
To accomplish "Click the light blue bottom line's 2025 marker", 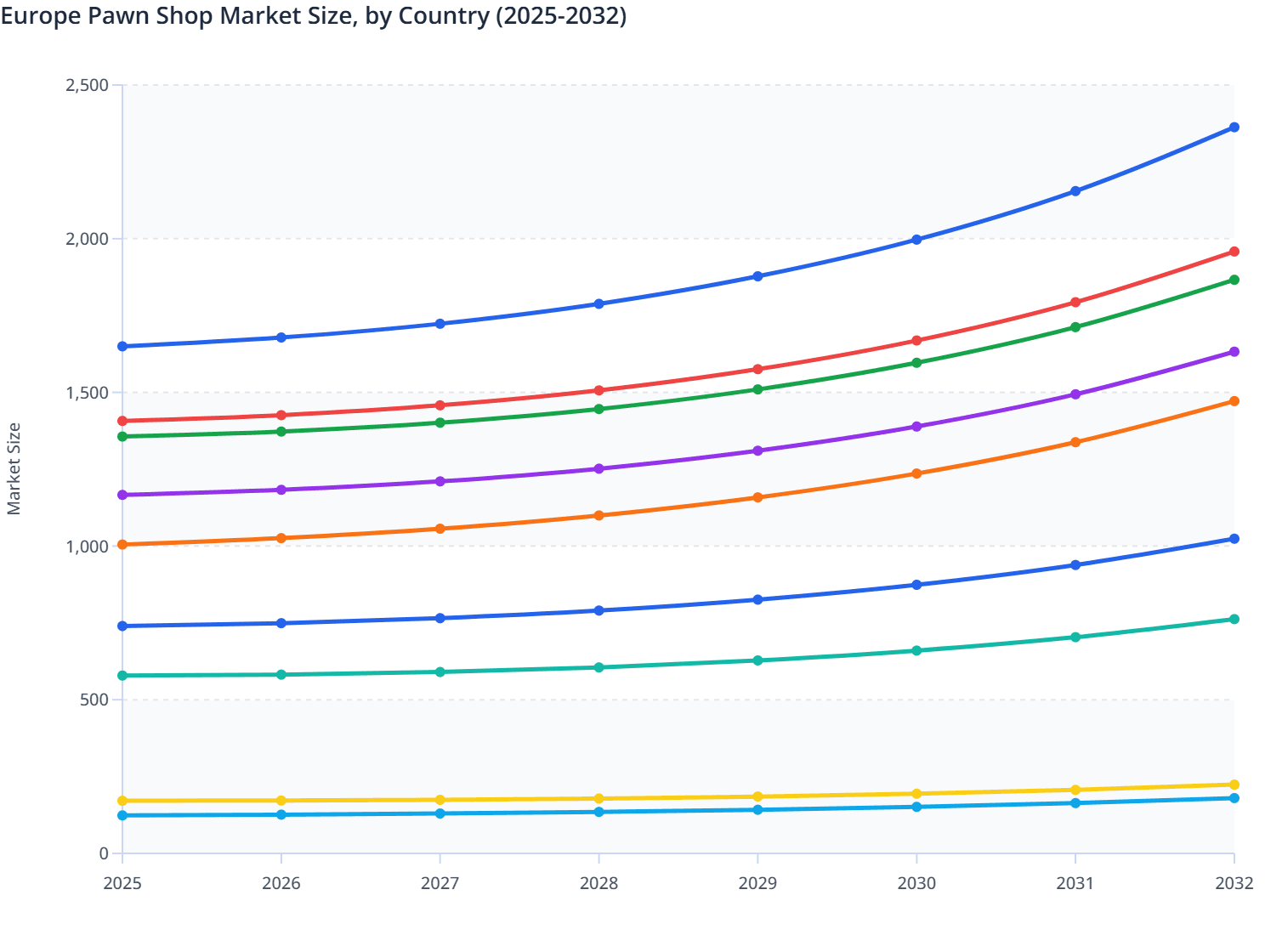I will [122, 814].
